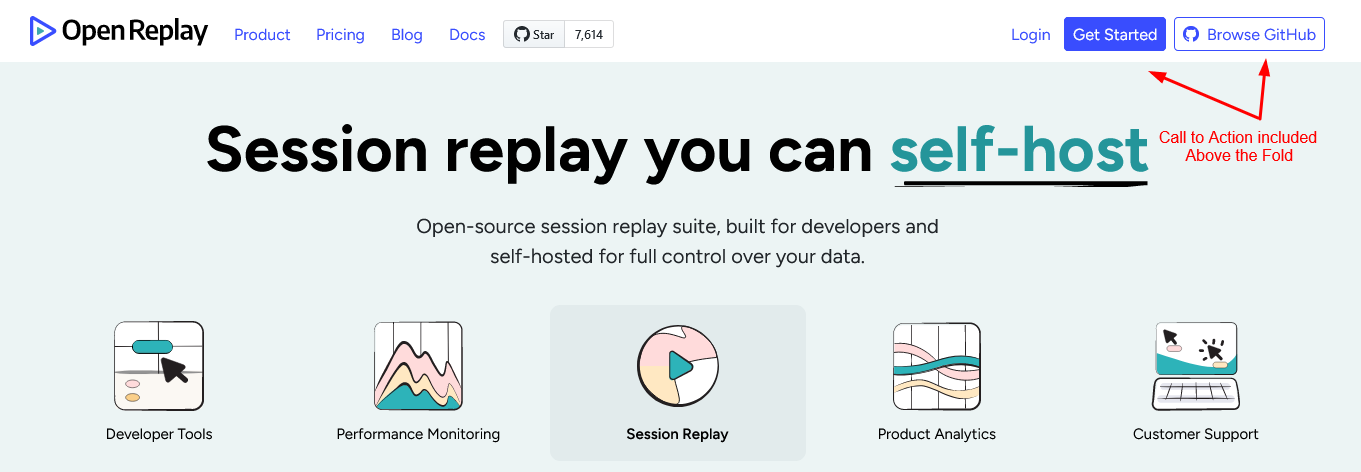Go to the Pricing page

[x=340, y=35]
